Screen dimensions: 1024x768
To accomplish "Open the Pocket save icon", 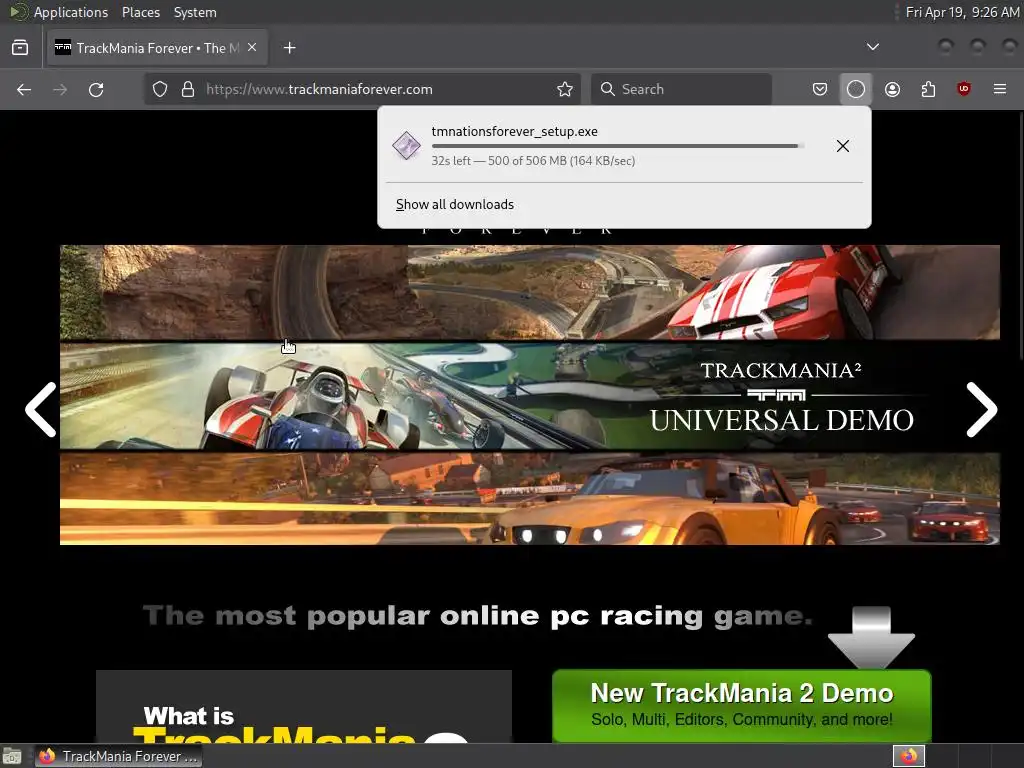I will pyautogui.click(x=820, y=89).
